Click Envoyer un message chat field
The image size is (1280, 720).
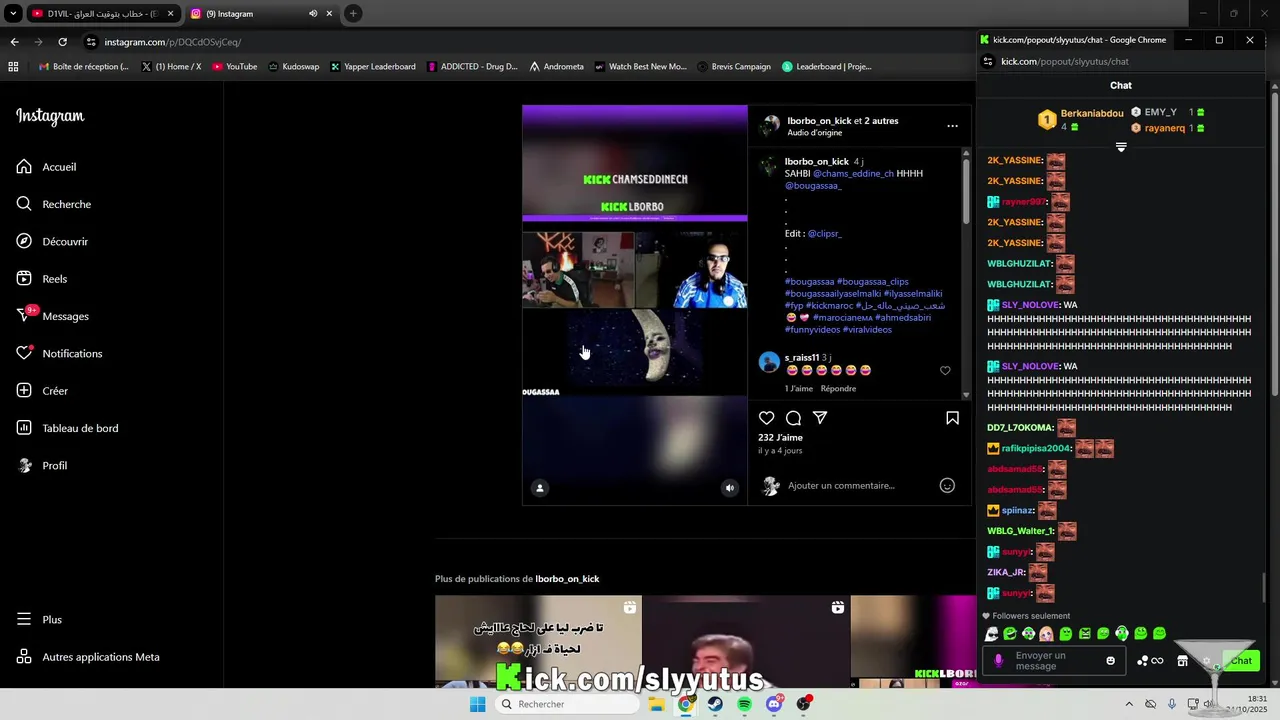pos(1055,661)
